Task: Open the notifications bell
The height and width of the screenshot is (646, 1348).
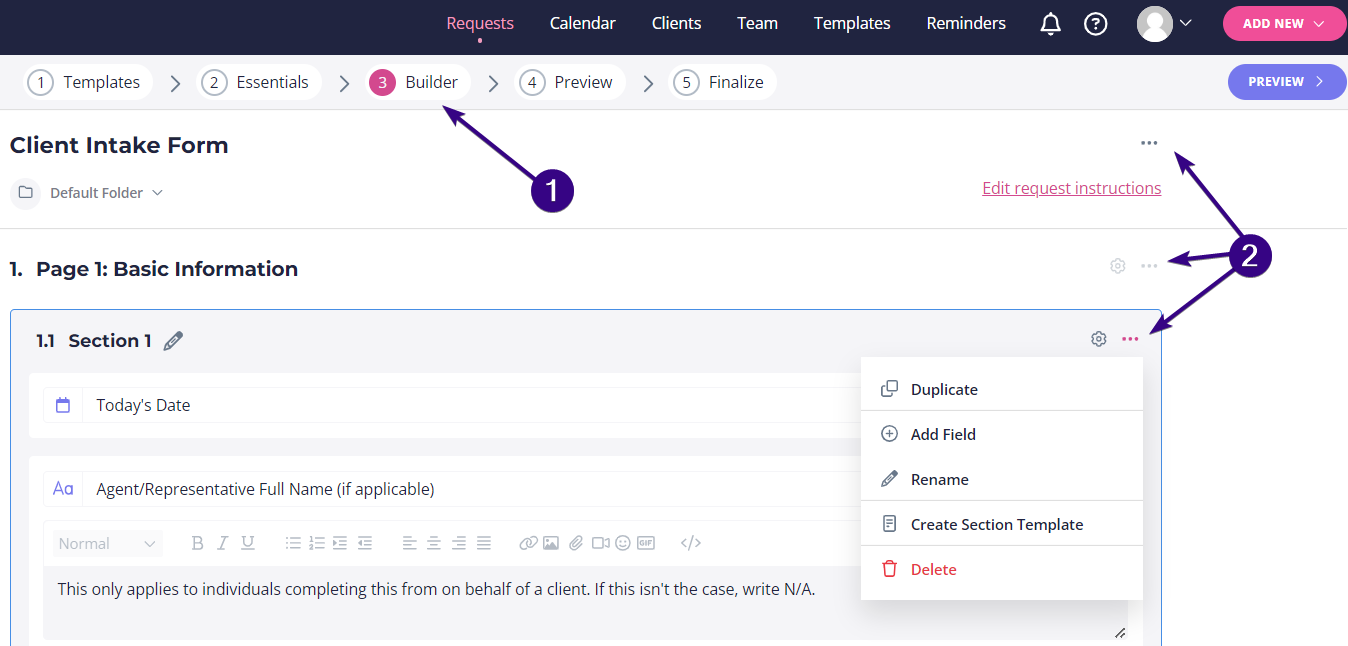Action: 1050,24
